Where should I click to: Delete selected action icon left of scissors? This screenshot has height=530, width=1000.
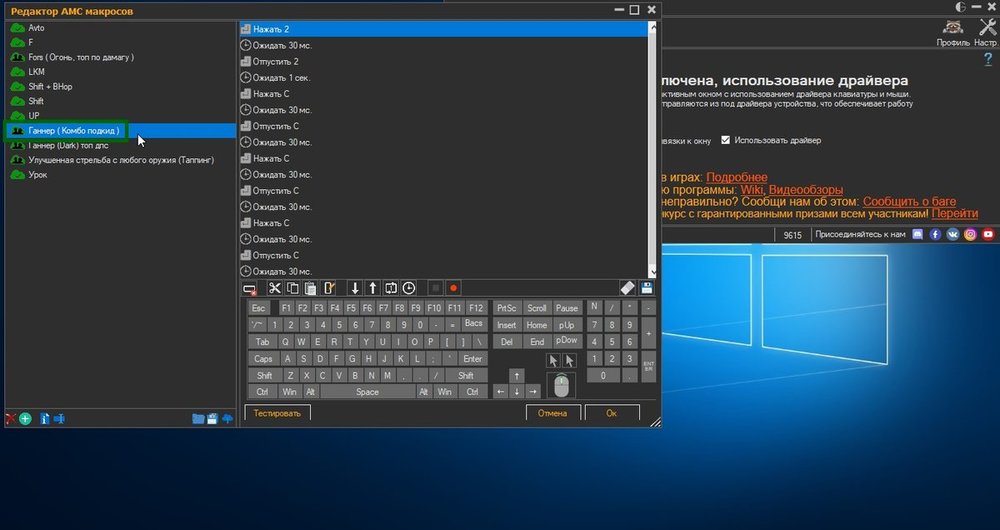point(250,289)
